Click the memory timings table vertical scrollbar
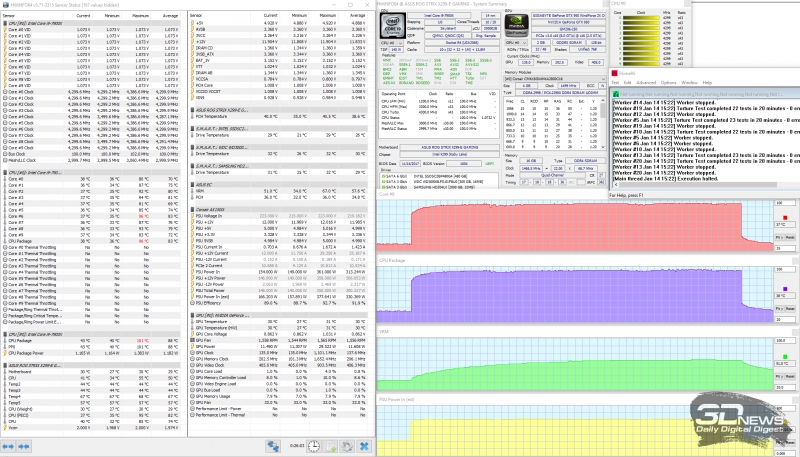 [603, 124]
